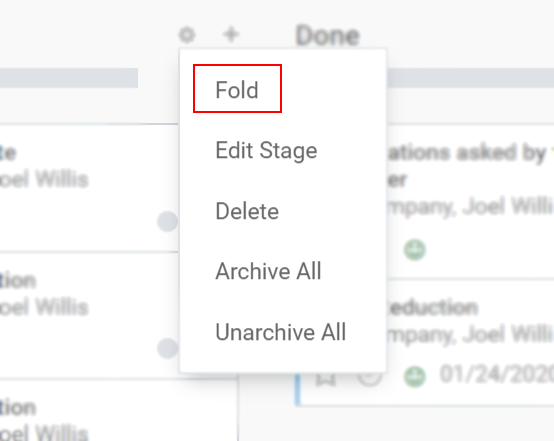The width and height of the screenshot is (554, 441).
Task: Click Unarchive All in the menu
Action: 281,332
